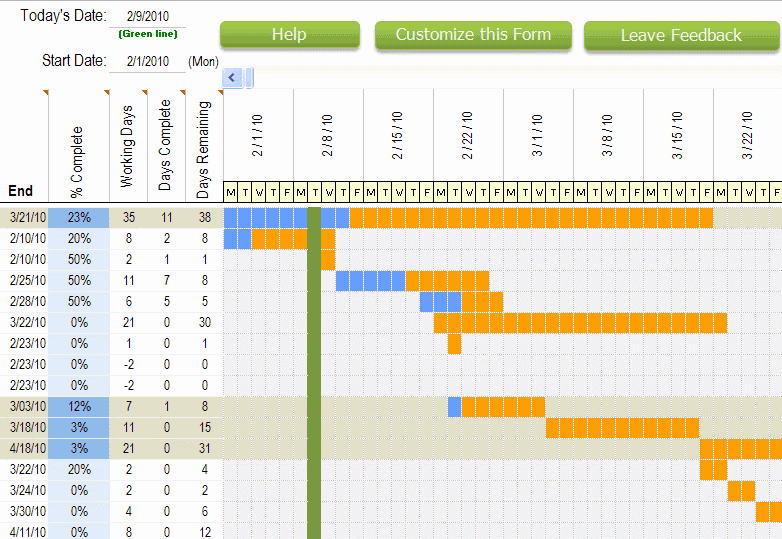Select the Start Date field 2/1/2010
This screenshot has width=782, height=539.
(148, 61)
